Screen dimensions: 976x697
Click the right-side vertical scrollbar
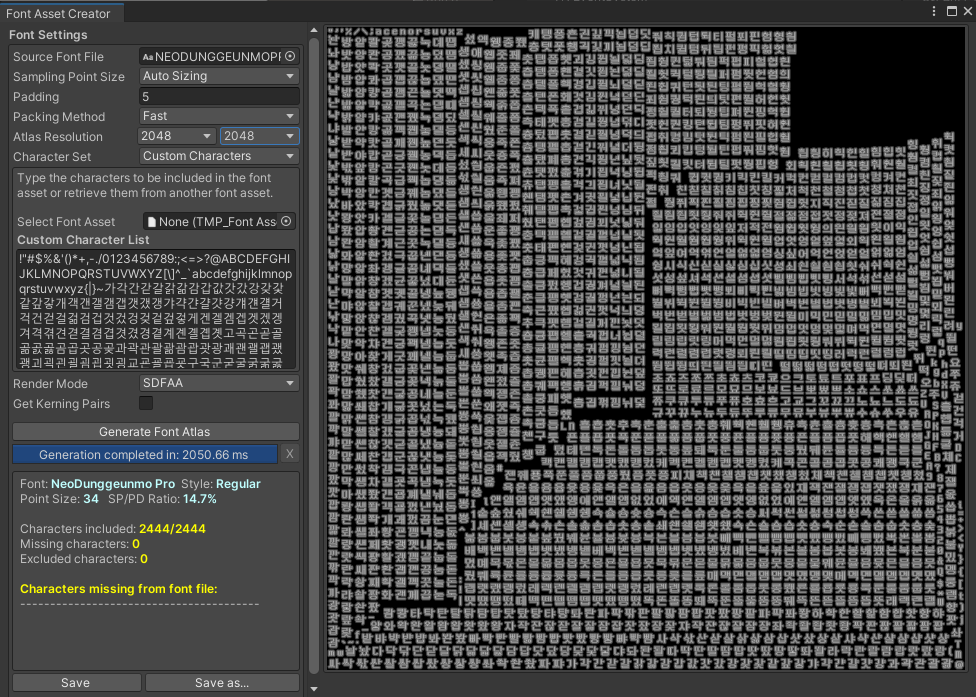click(313, 350)
